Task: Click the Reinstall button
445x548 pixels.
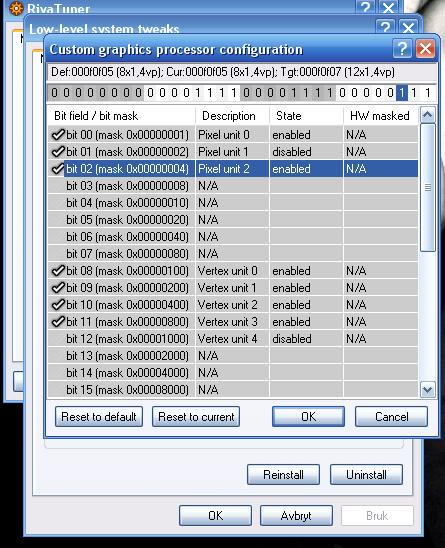Action: [x=283, y=475]
